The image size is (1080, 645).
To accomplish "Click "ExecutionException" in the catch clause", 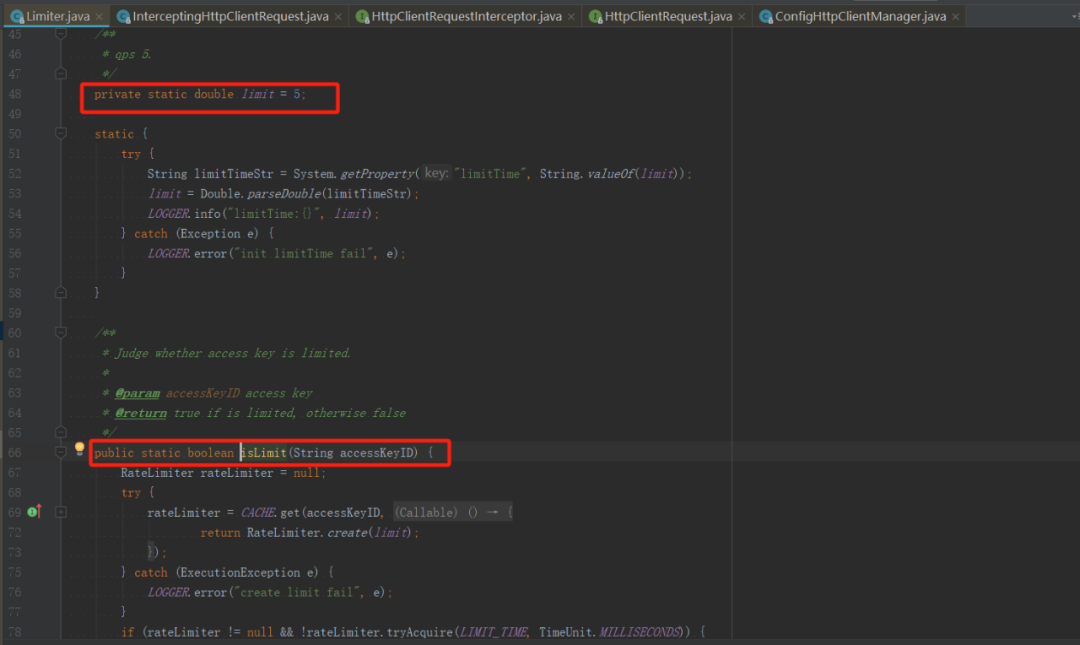I will 240,573.
